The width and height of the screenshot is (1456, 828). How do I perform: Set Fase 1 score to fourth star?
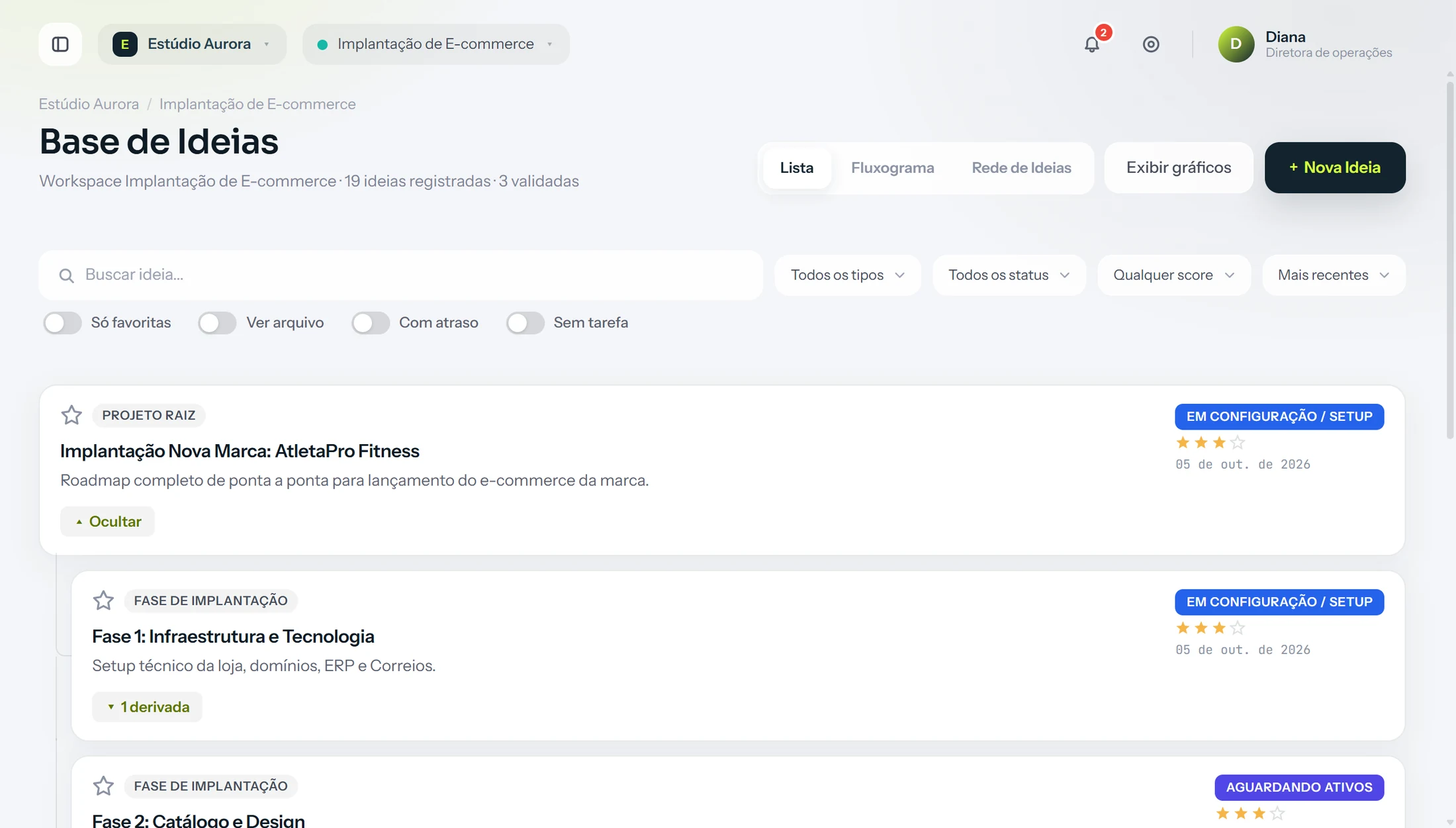click(x=1238, y=627)
